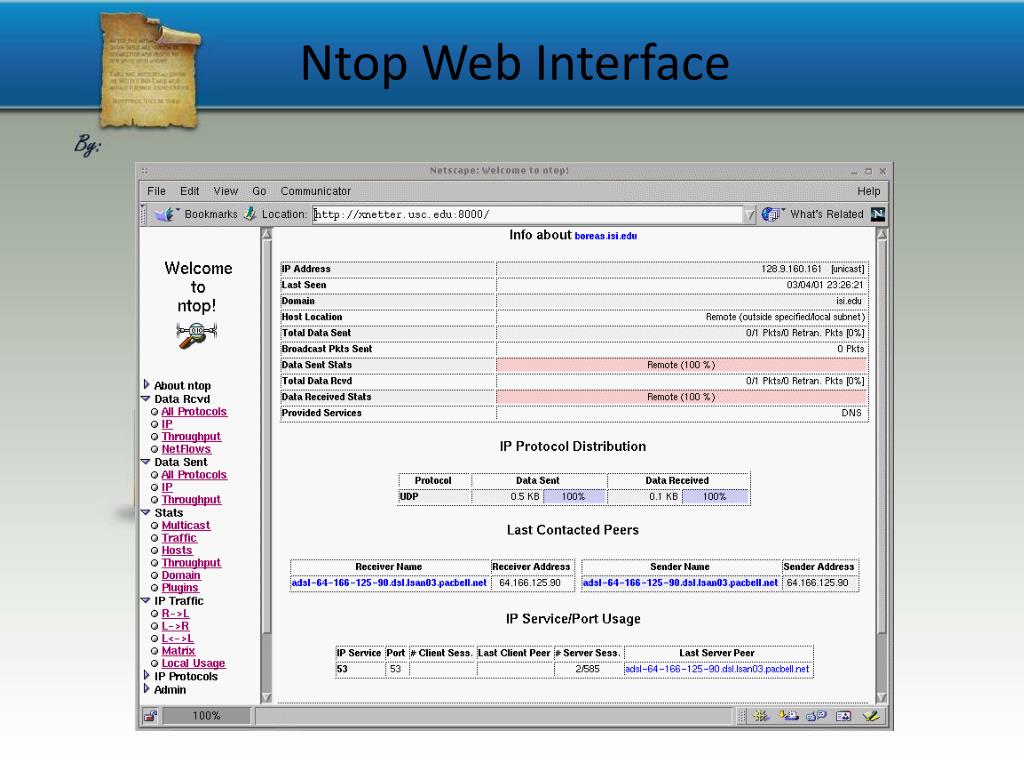
Task: Expand the About ntop section
Action: coord(147,385)
